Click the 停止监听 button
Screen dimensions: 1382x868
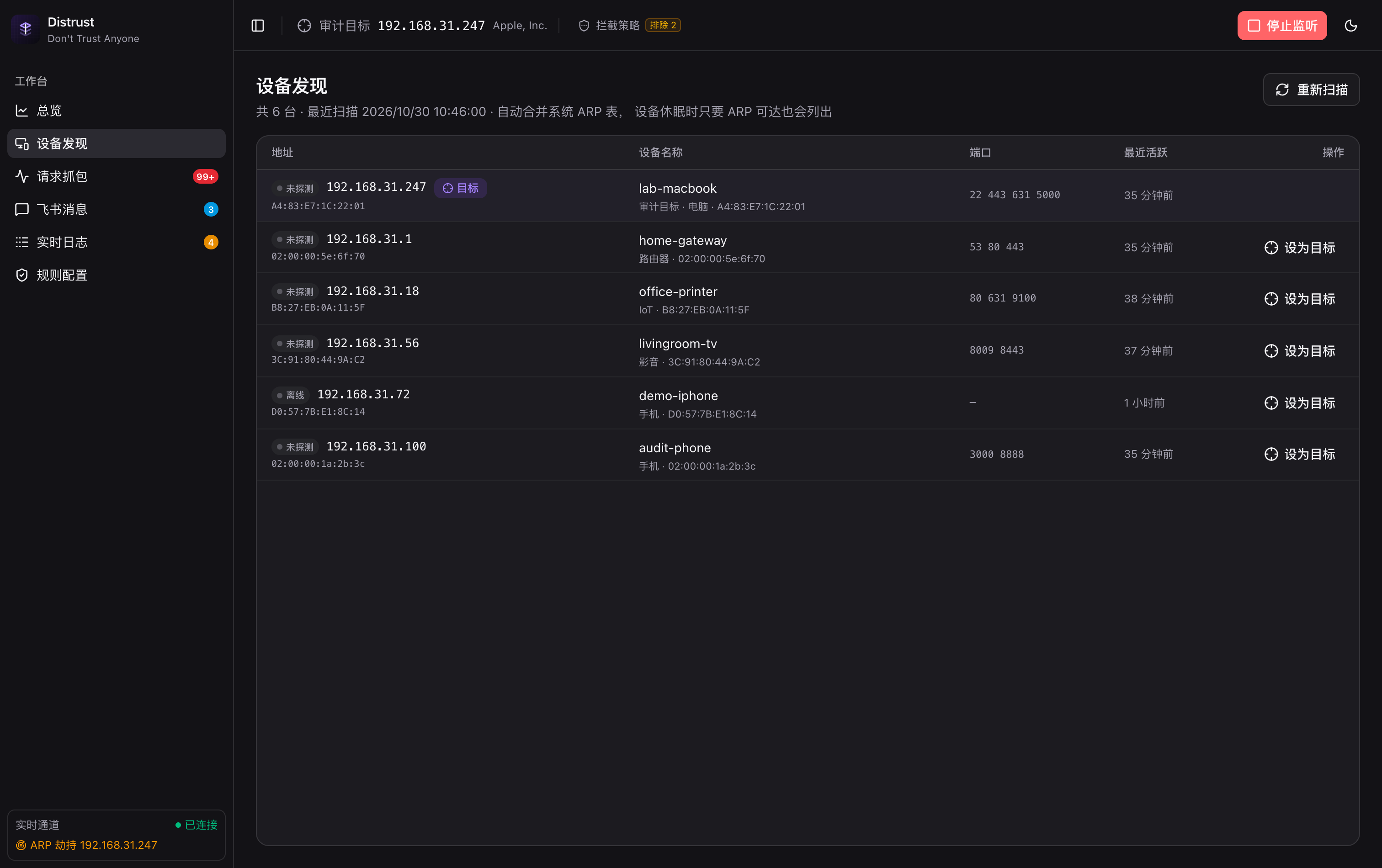pyautogui.click(x=1281, y=26)
